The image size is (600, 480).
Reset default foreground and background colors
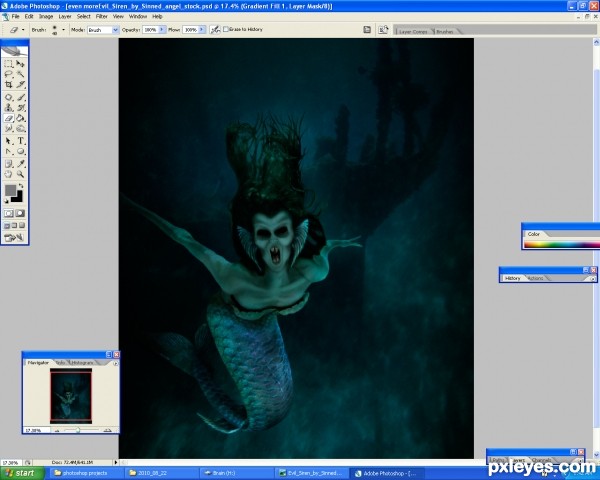point(7,201)
